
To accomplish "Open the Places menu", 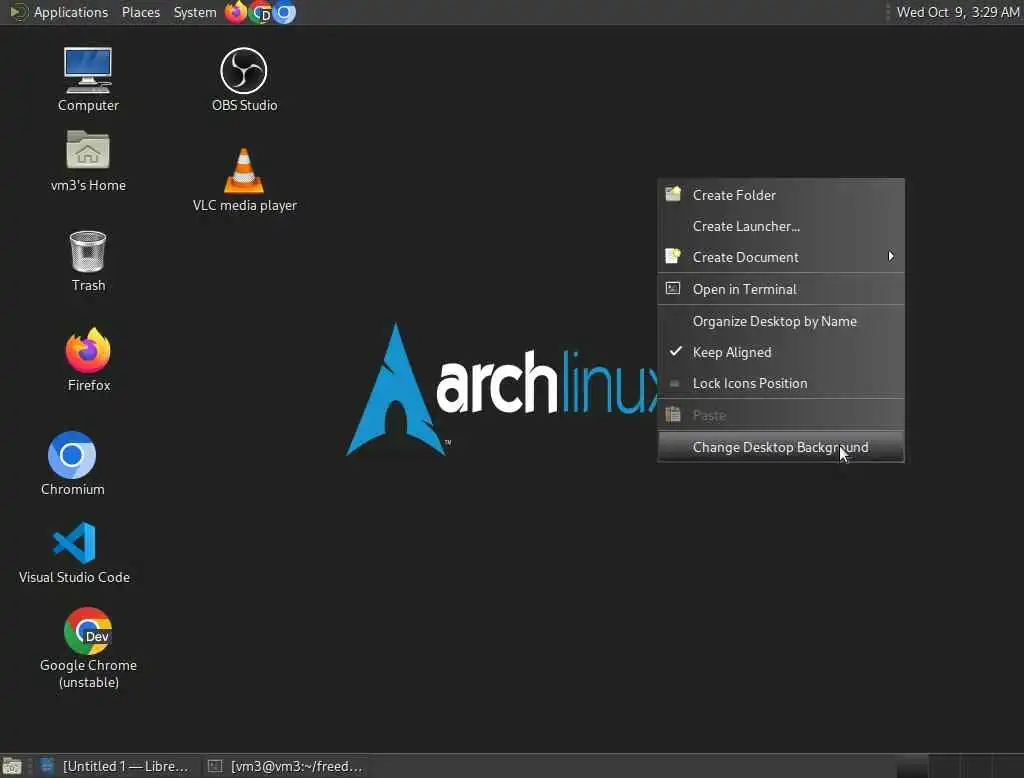I will (140, 12).
